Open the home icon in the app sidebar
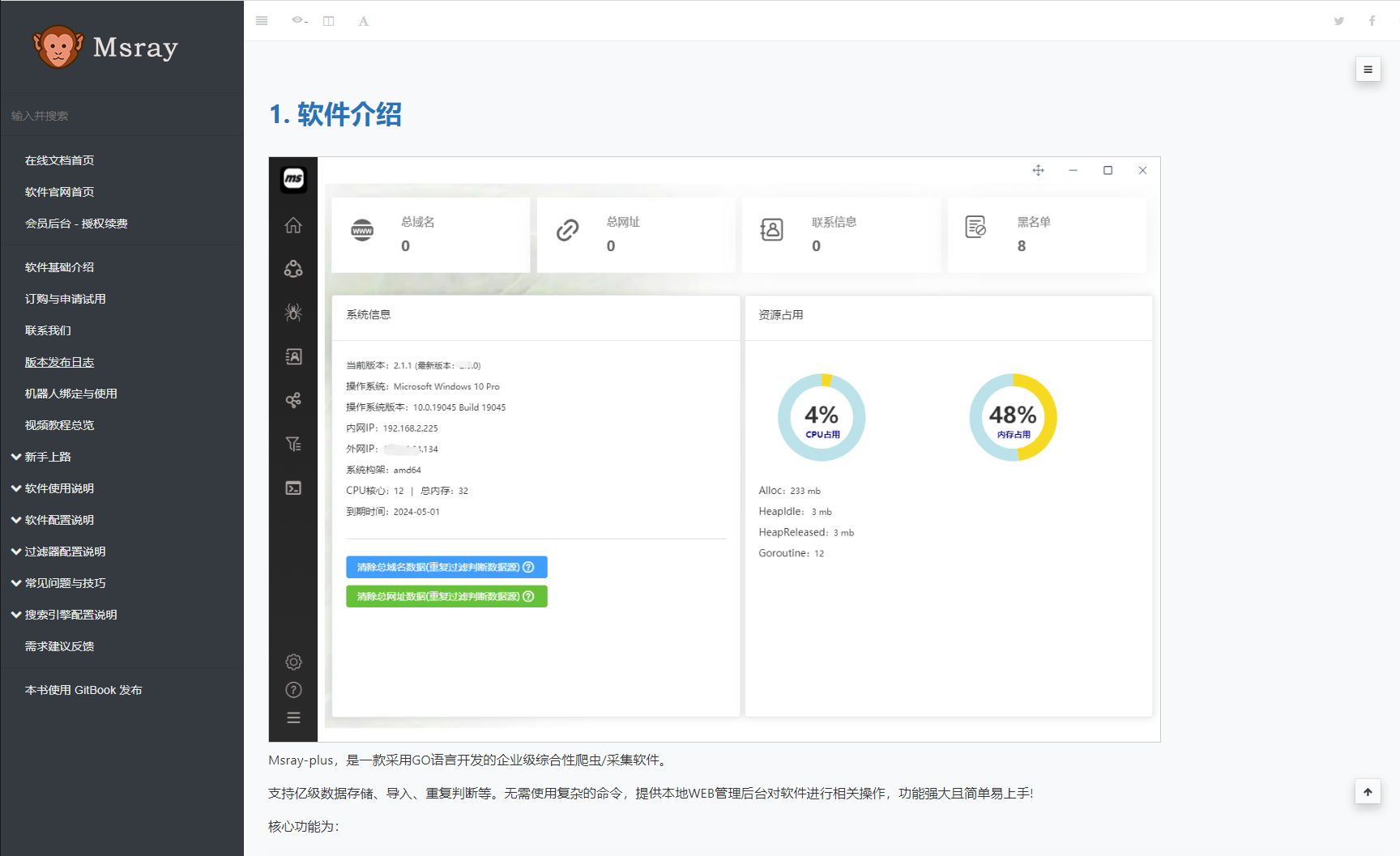 click(293, 225)
